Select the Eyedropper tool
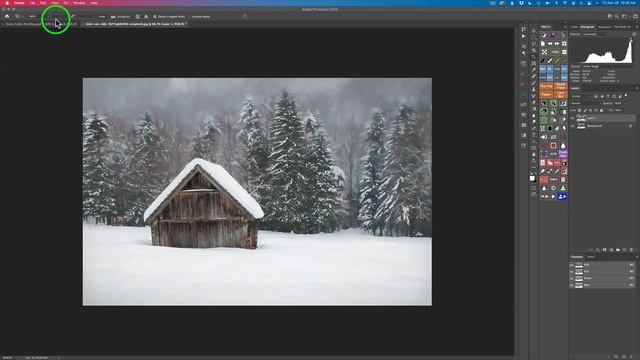Screen dimensions: 640x360 point(533,70)
